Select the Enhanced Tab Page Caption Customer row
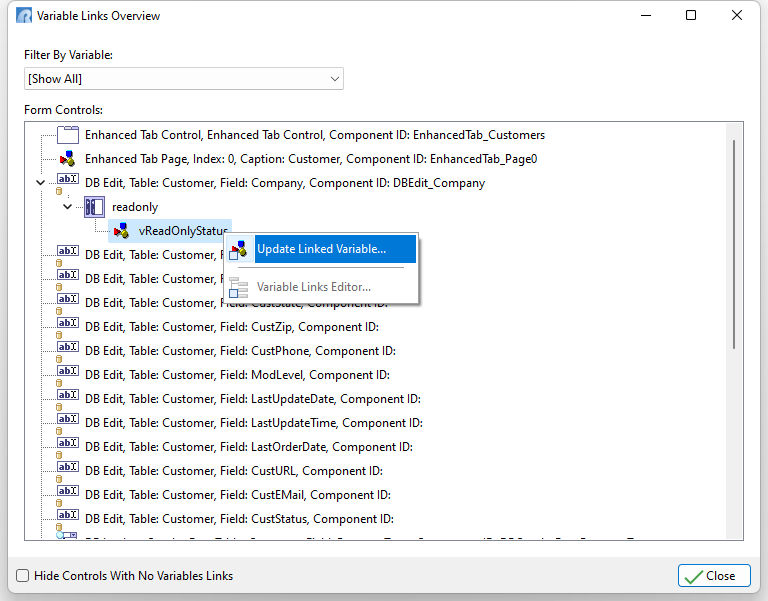Screen dimensions: 768x601 pos(311,159)
